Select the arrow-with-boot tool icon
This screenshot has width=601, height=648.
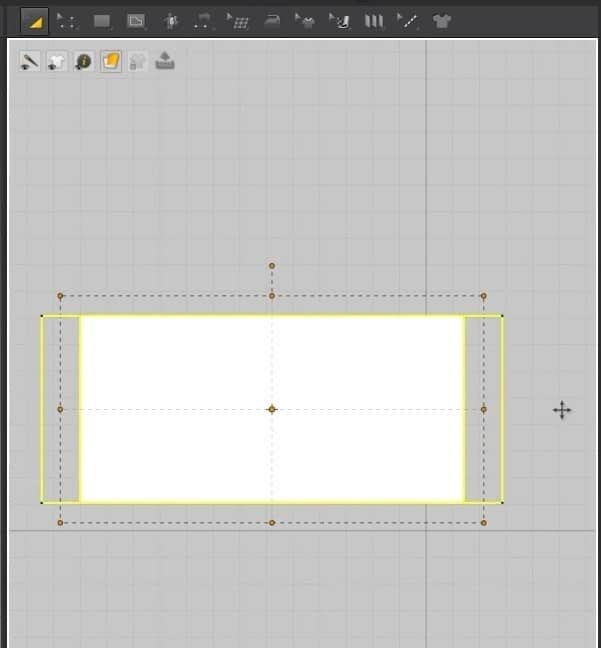click(339, 21)
